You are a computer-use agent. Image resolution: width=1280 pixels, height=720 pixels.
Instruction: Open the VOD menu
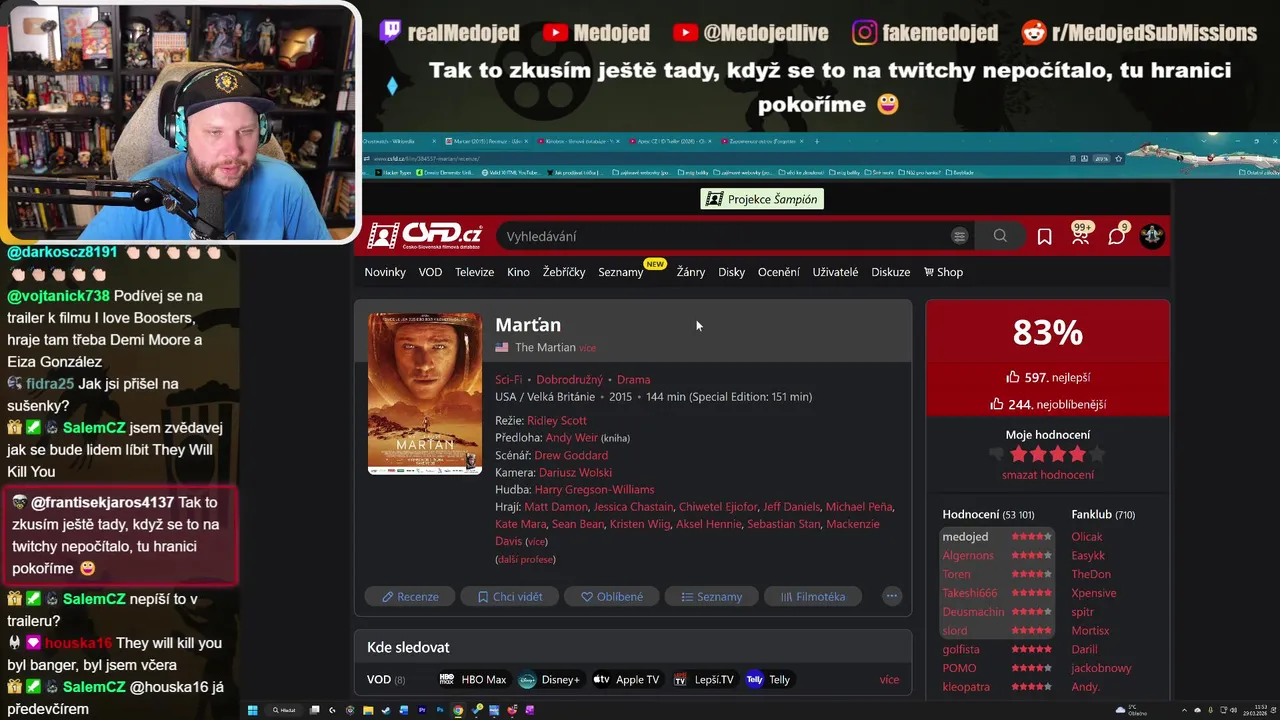point(430,272)
